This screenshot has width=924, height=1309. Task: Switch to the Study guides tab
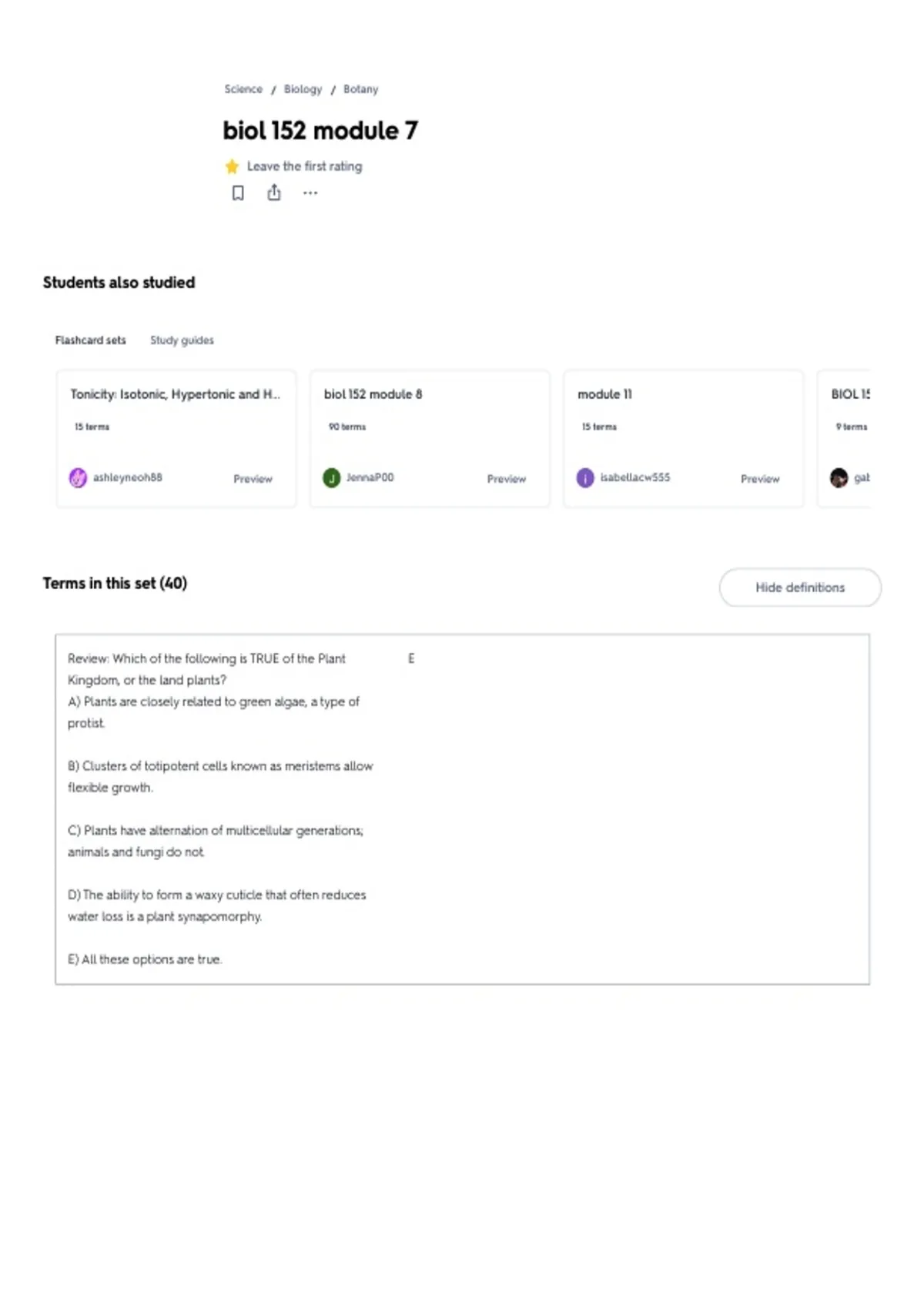182,340
